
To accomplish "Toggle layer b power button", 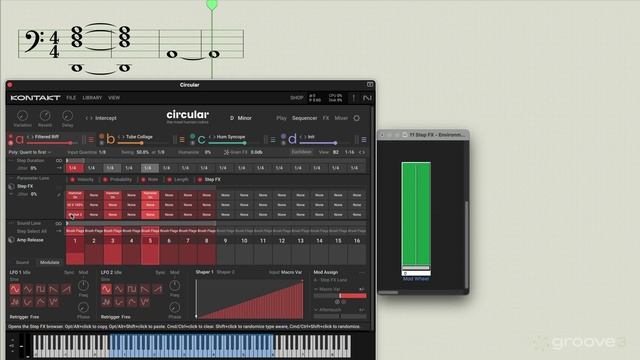I will pyautogui.click(x=102, y=136).
